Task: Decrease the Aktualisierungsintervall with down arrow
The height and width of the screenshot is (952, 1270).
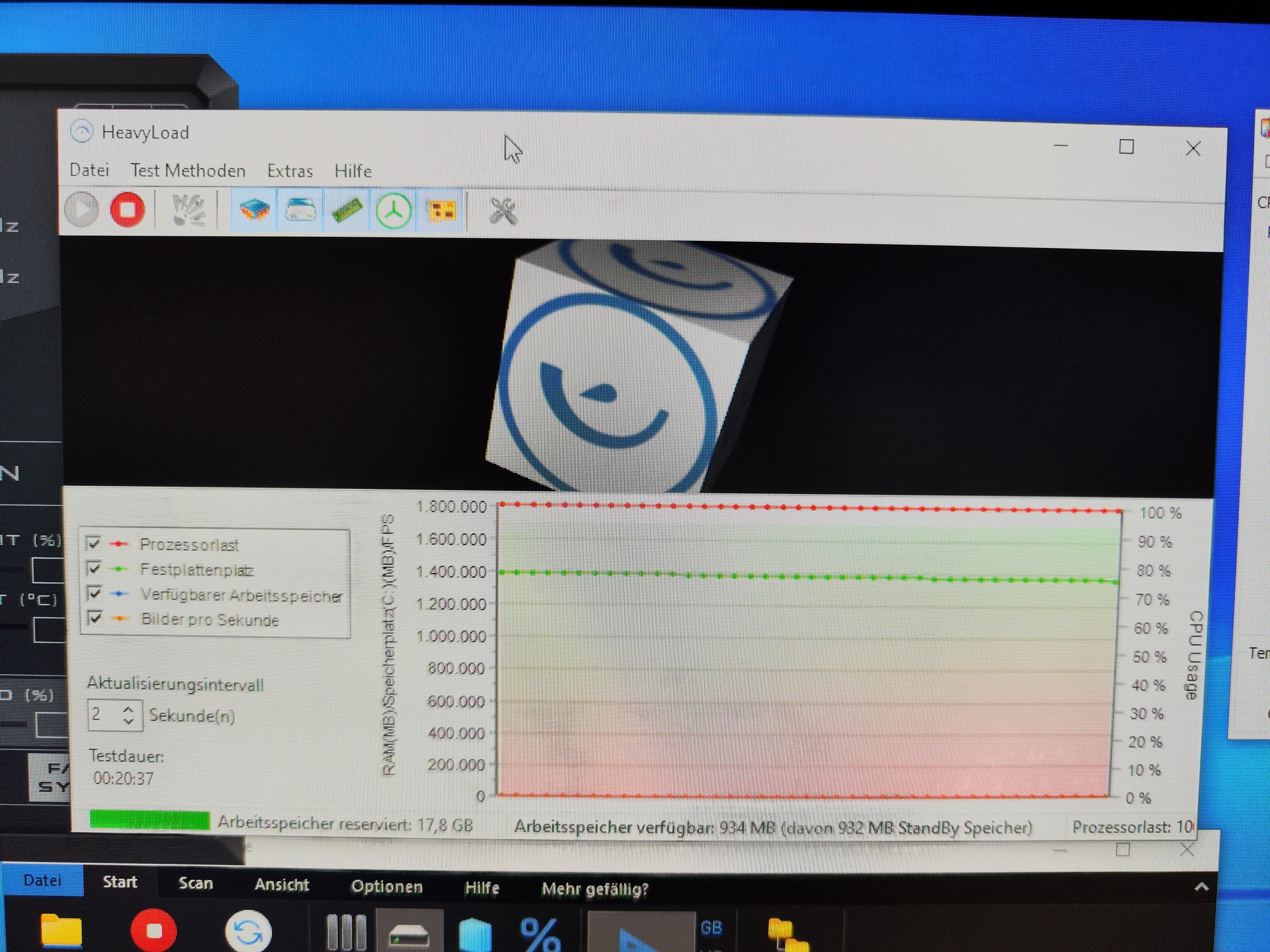Action: coord(129,721)
